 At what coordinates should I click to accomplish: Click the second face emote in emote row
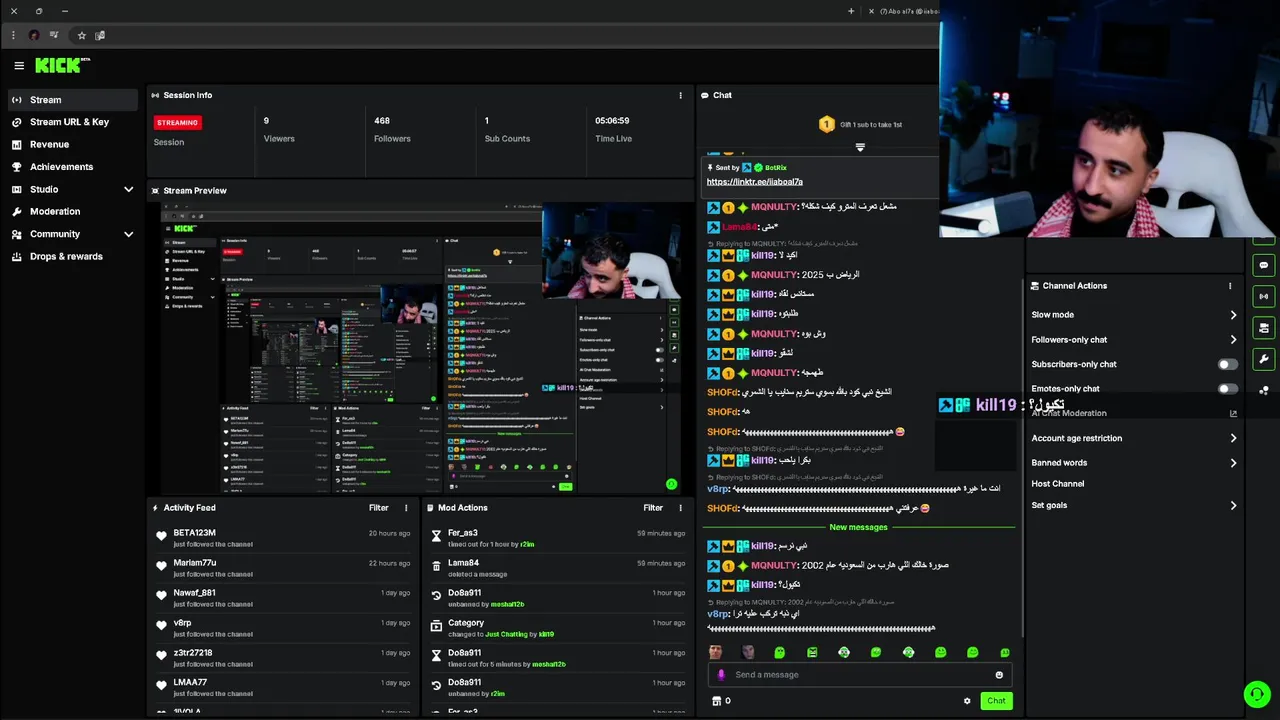[748, 652]
